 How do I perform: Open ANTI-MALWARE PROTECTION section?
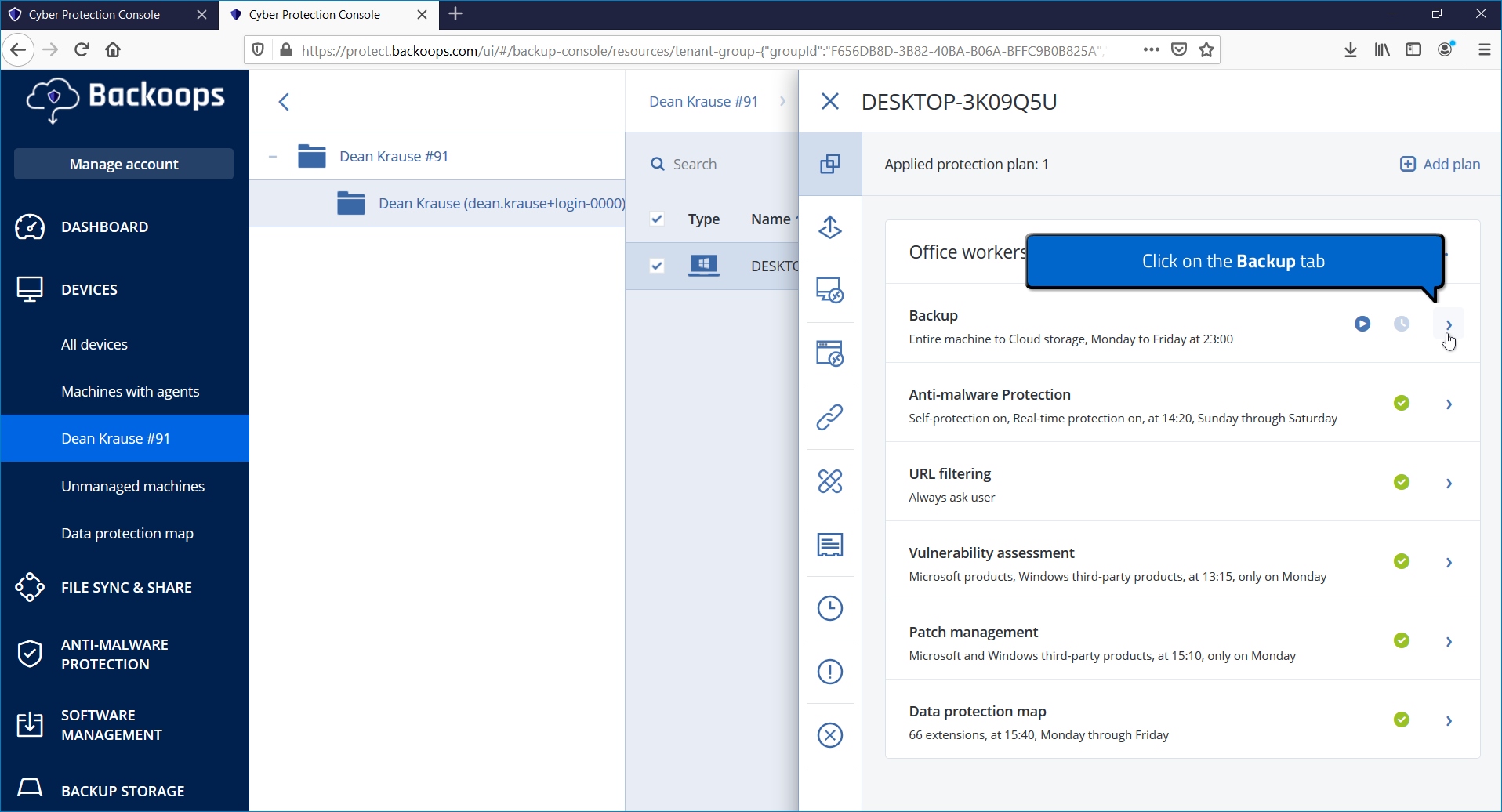[x=125, y=654]
